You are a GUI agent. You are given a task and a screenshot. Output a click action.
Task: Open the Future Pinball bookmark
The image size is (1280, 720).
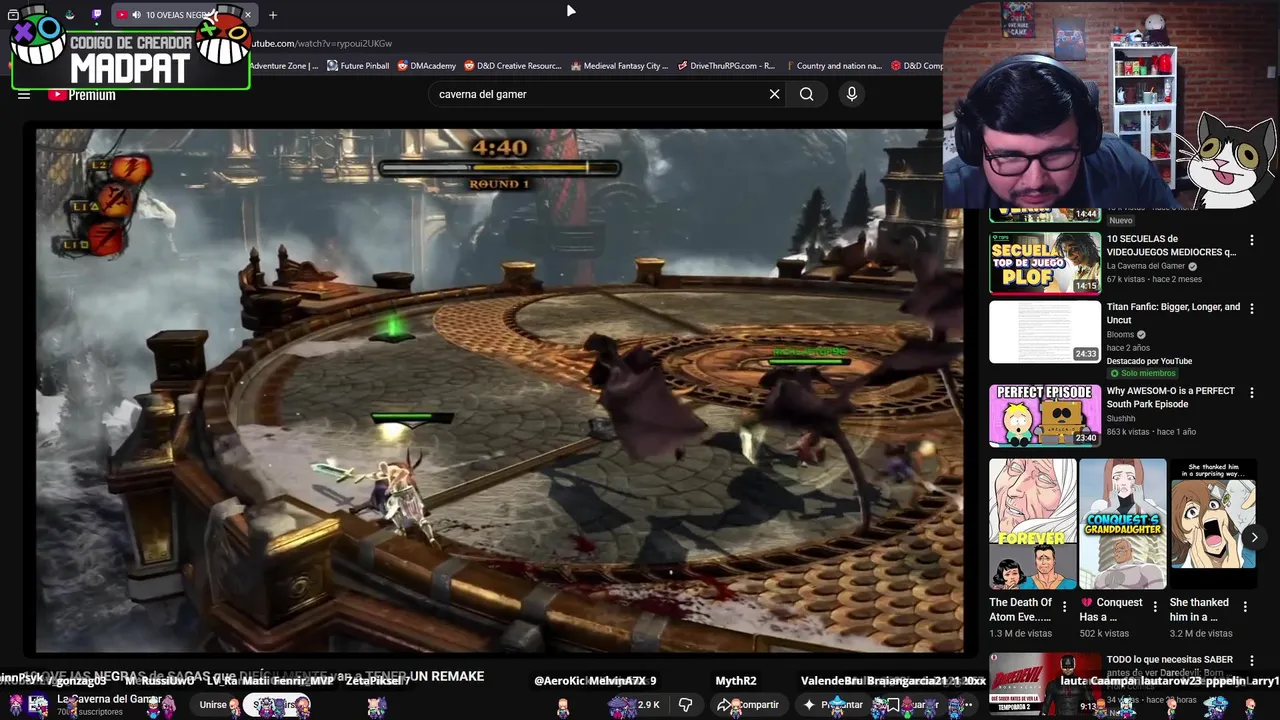(357, 66)
